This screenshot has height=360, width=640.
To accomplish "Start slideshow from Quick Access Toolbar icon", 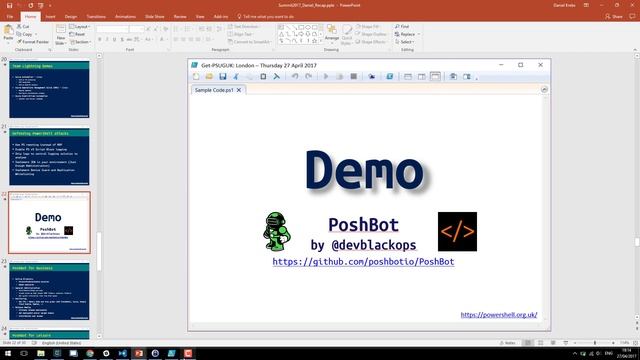I will click(x=40, y=5).
